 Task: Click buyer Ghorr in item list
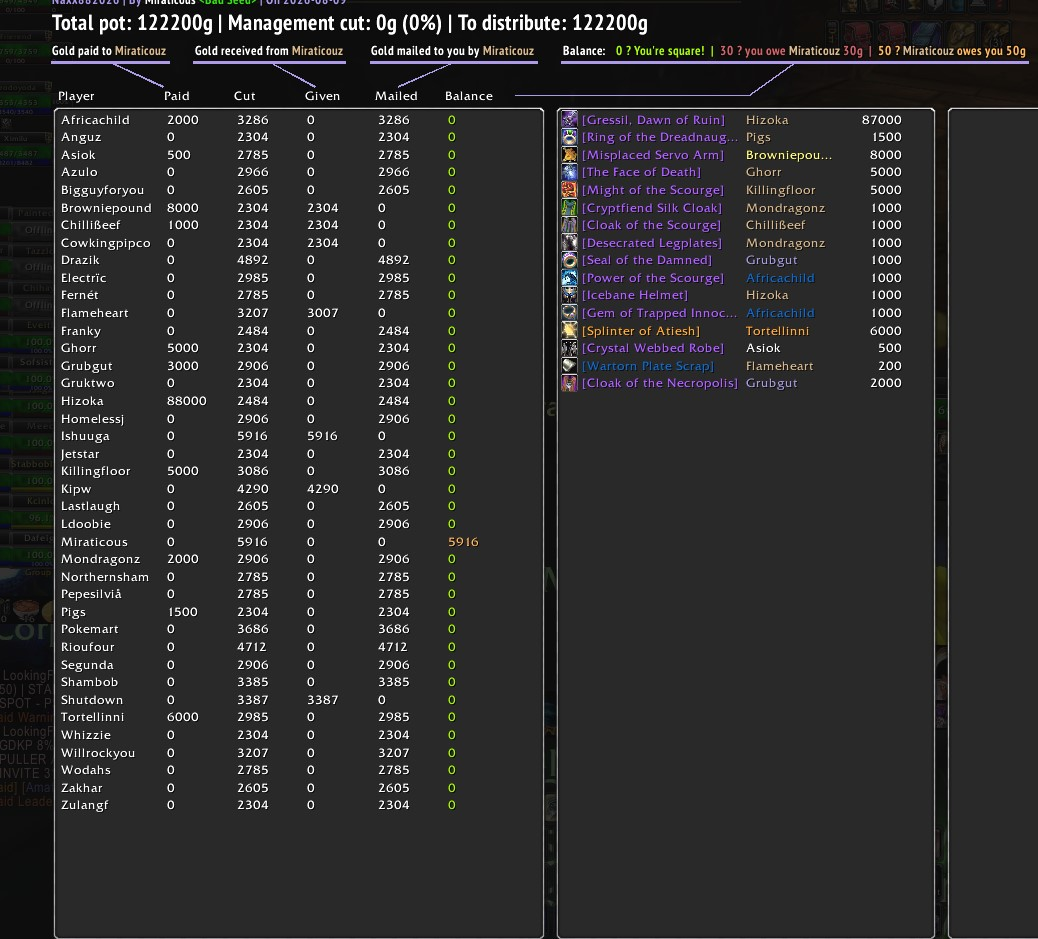pyautogui.click(x=763, y=172)
